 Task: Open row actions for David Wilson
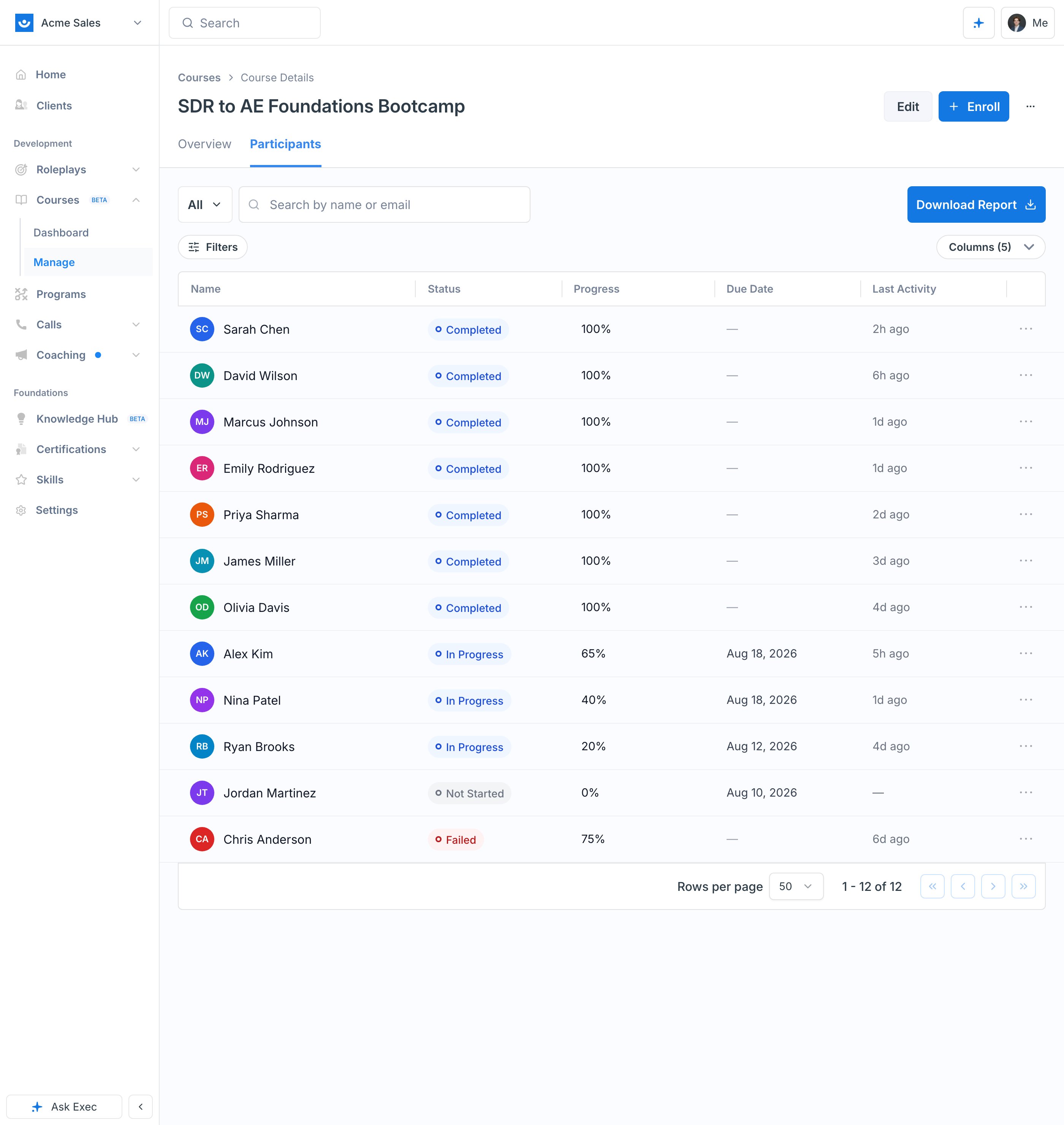(x=1026, y=376)
